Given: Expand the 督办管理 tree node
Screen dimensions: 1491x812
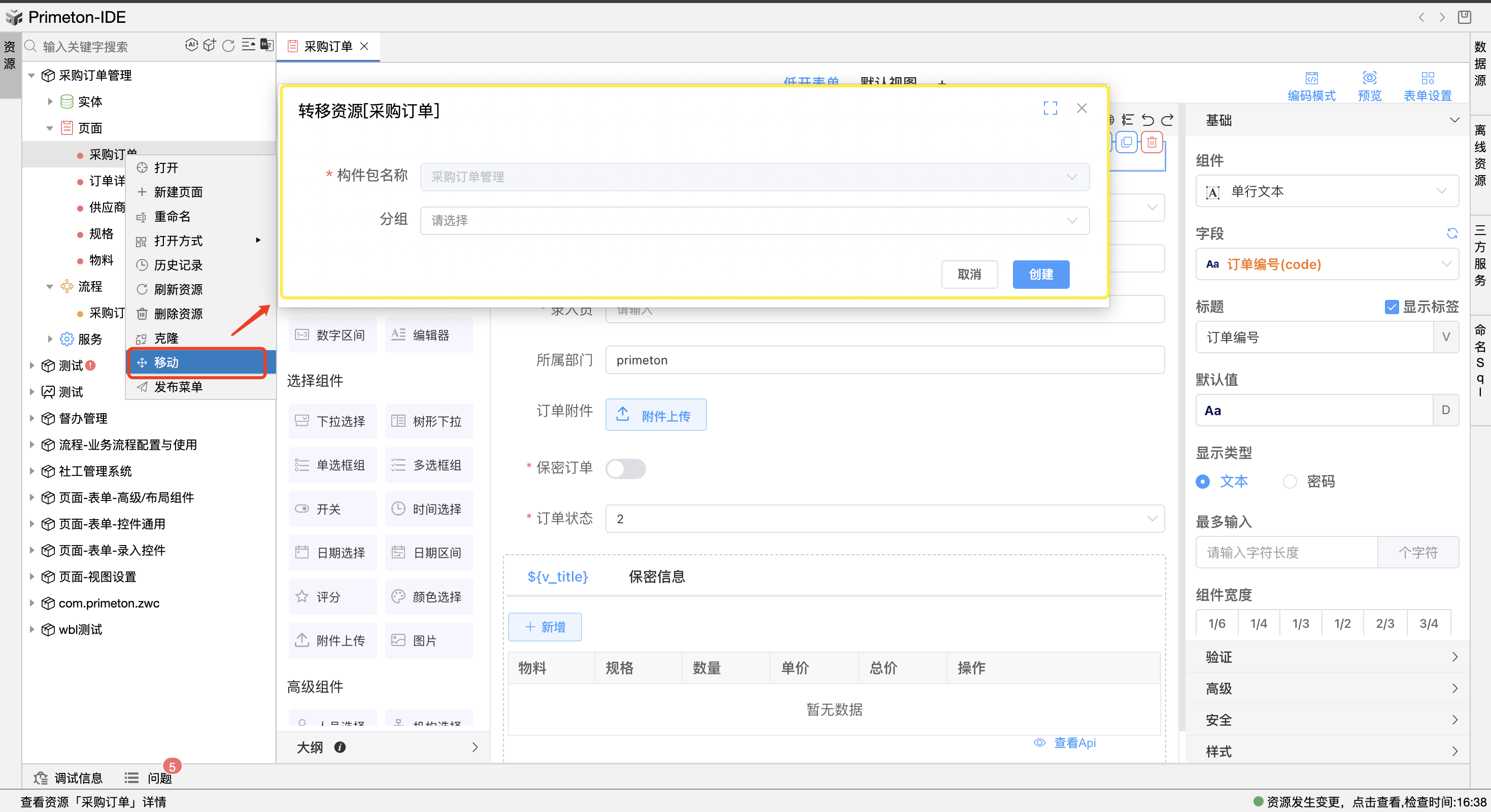Looking at the screenshot, I should [32, 419].
